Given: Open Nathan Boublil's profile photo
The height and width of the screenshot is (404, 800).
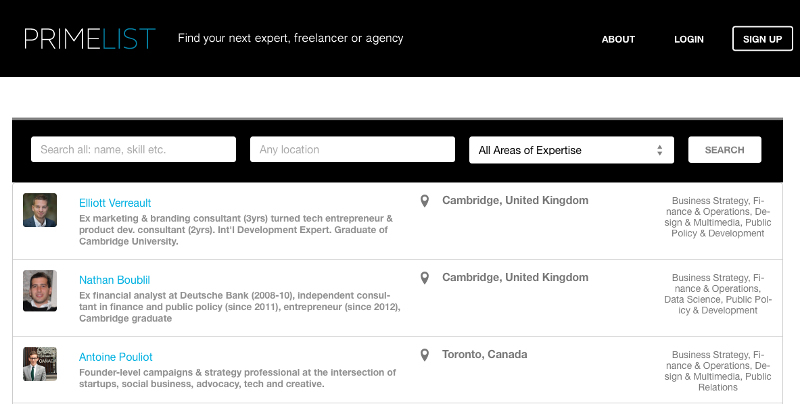Looking at the screenshot, I should pyautogui.click(x=40, y=290).
